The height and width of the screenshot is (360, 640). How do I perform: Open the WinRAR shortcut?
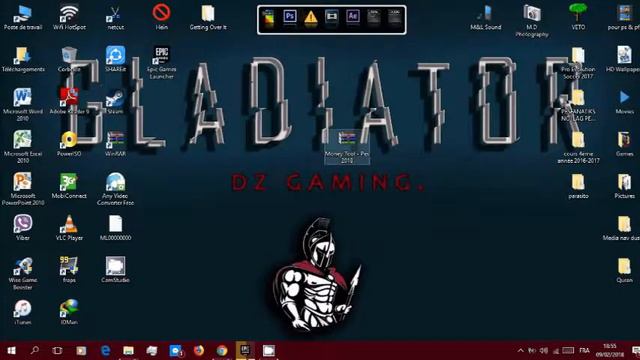click(116, 144)
